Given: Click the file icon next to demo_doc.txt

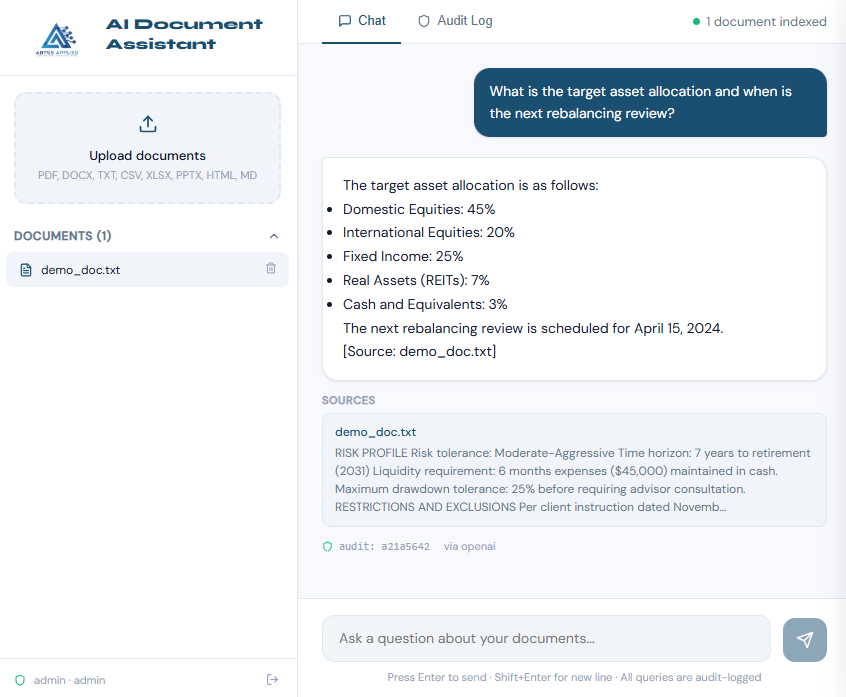Looking at the screenshot, I should pyautogui.click(x=26, y=270).
